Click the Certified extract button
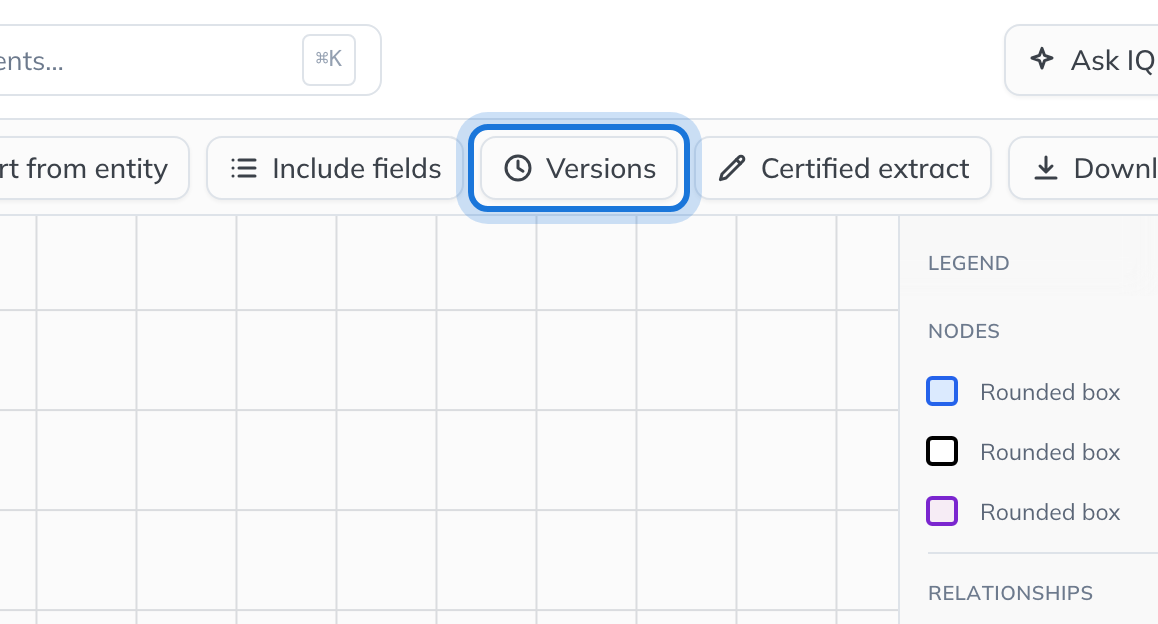1158x624 pixels. pos(843,168)
